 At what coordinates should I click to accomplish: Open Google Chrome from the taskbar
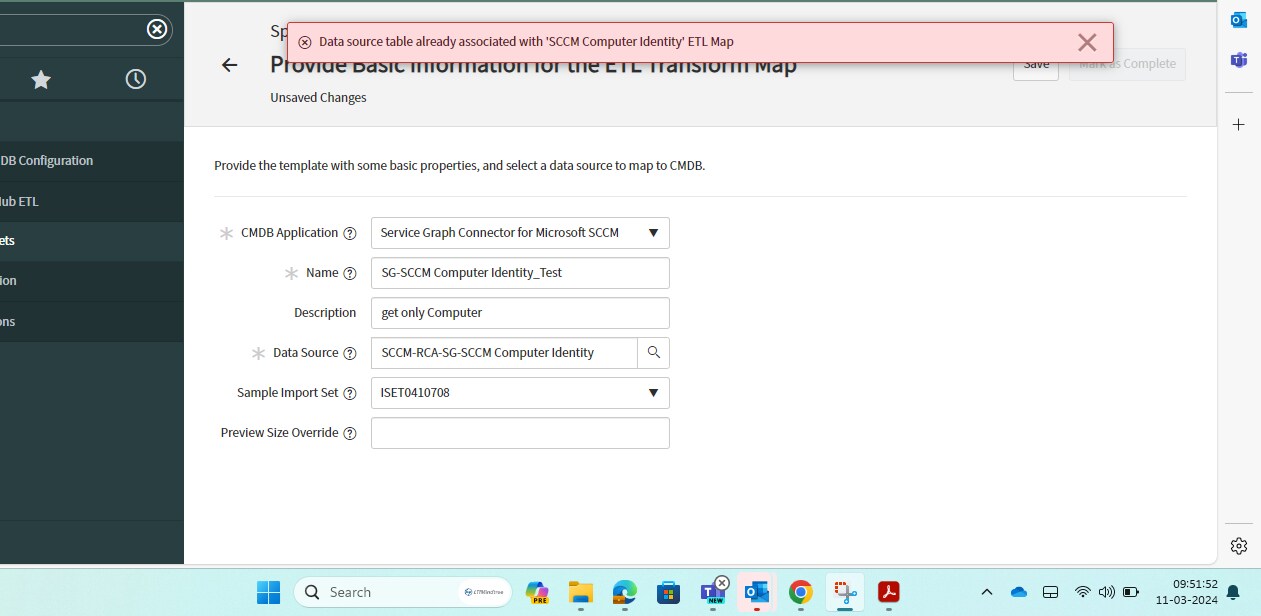pos(801,592)
